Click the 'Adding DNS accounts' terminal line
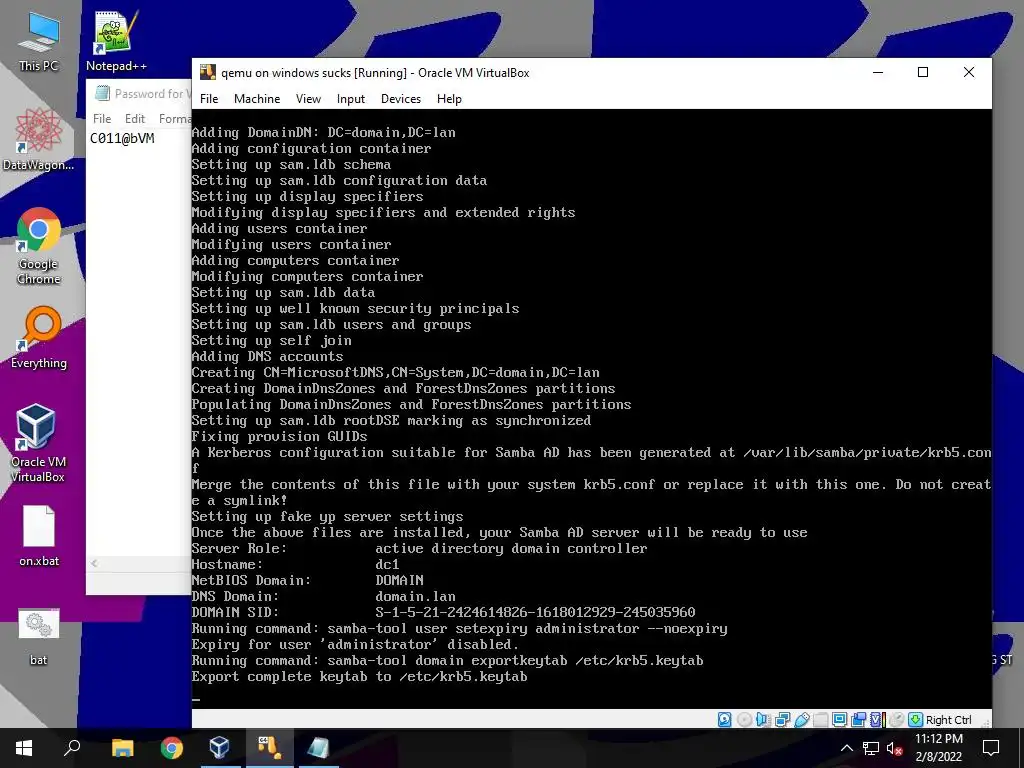 tap(267, 357)
